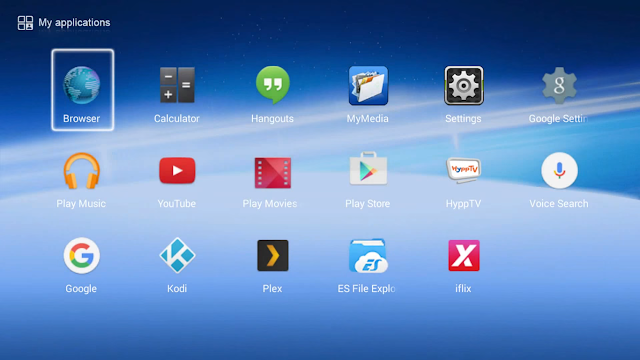Open the Settings gear app
This screenshot has width=640, height=360.
(x=464, y=85)
